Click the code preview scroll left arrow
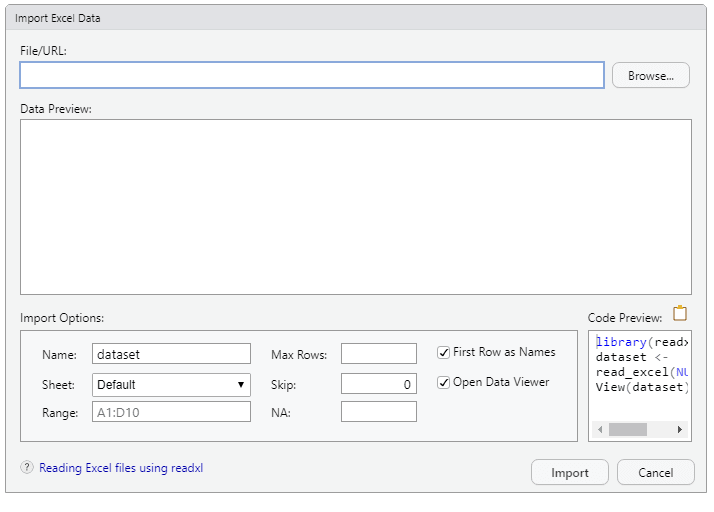The image size is (714, 512). point(600,430)
